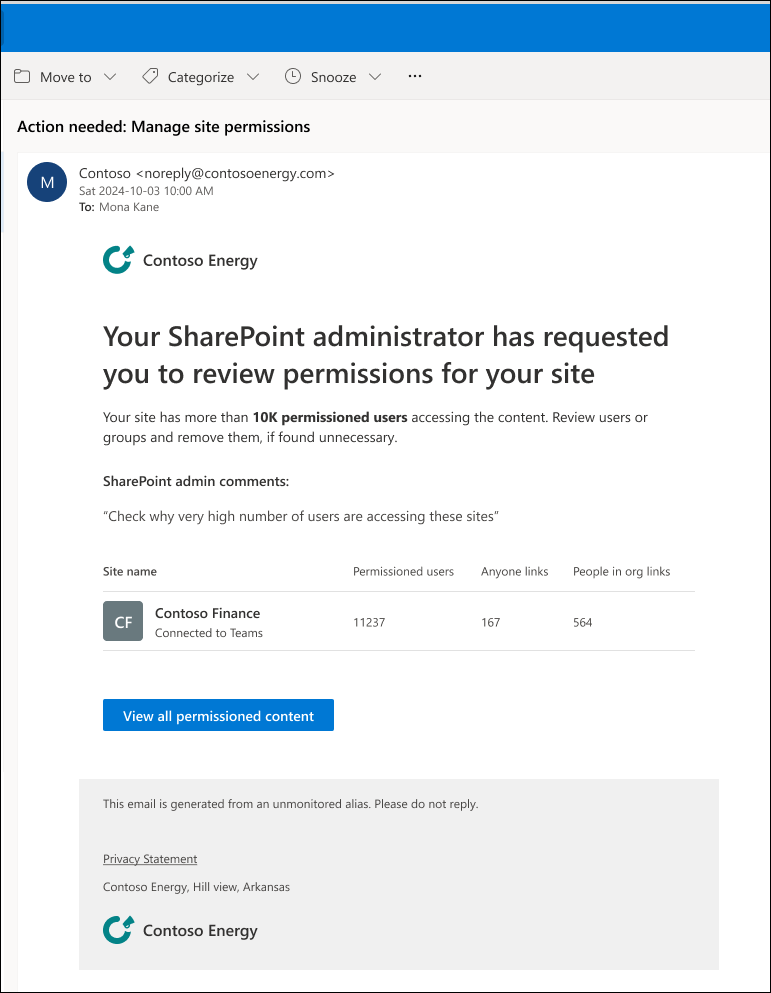Click the email subject line heading
This screenshot has height=993, width=771.
[164, 127]
